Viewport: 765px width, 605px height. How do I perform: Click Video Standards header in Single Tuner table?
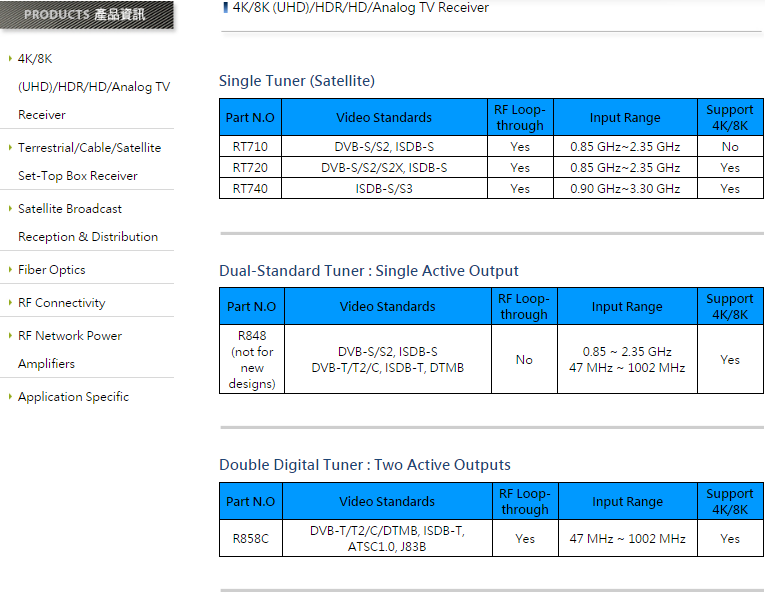(384, 117)
